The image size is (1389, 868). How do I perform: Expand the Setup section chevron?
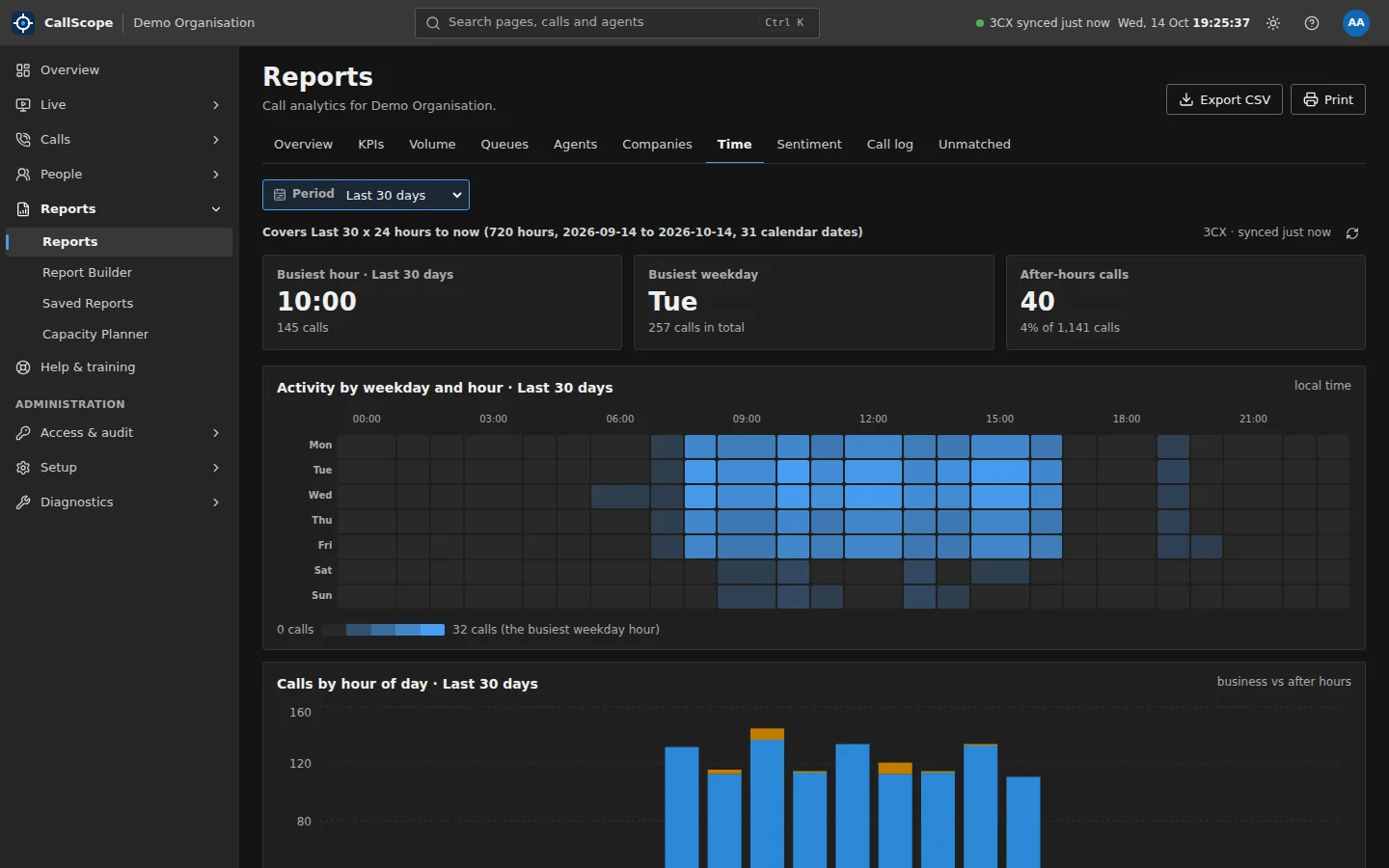point(216,468)
